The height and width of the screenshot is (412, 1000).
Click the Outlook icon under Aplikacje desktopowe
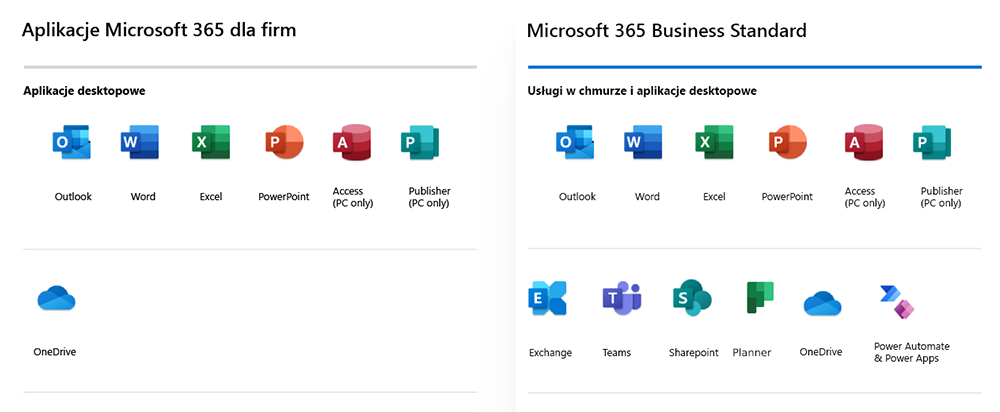coord(71,142)
